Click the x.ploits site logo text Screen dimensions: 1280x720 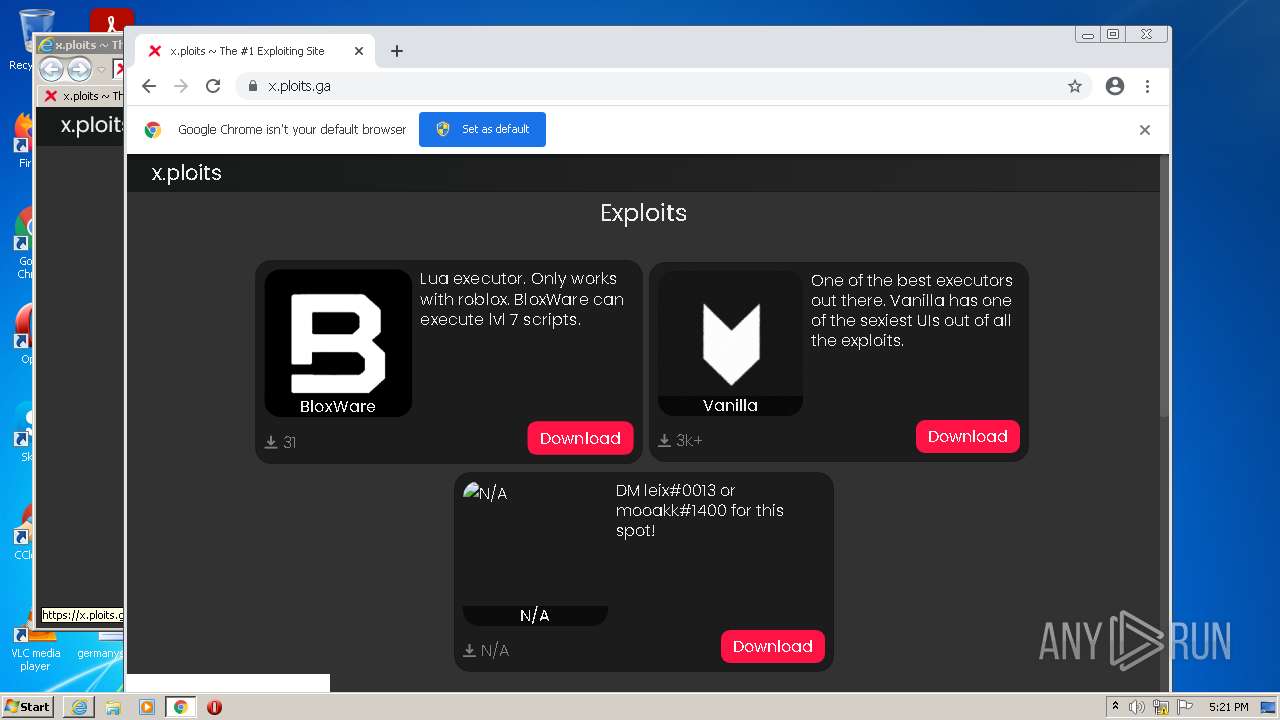[186, 173]
